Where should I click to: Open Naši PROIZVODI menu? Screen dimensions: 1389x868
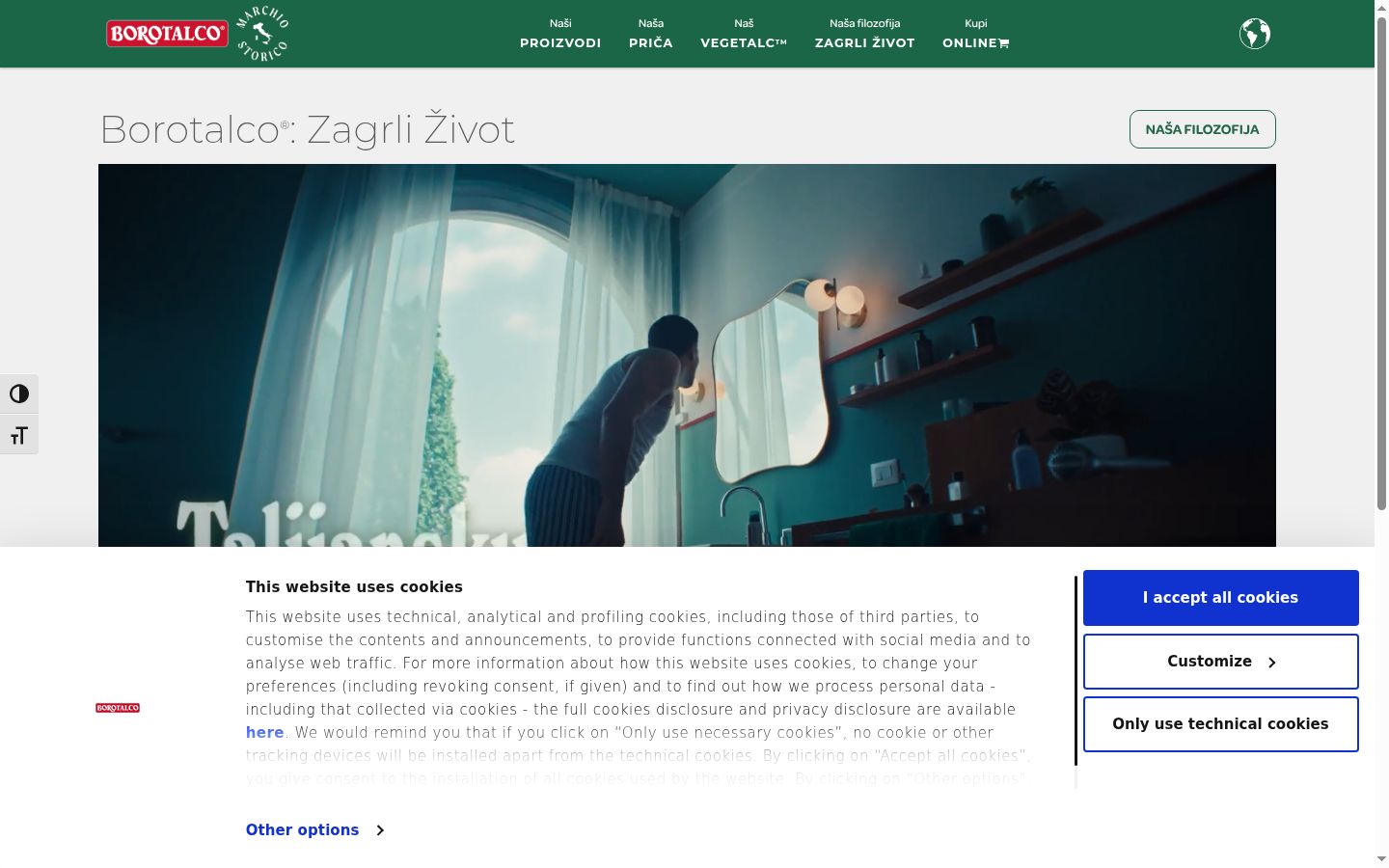coord(560,34)
